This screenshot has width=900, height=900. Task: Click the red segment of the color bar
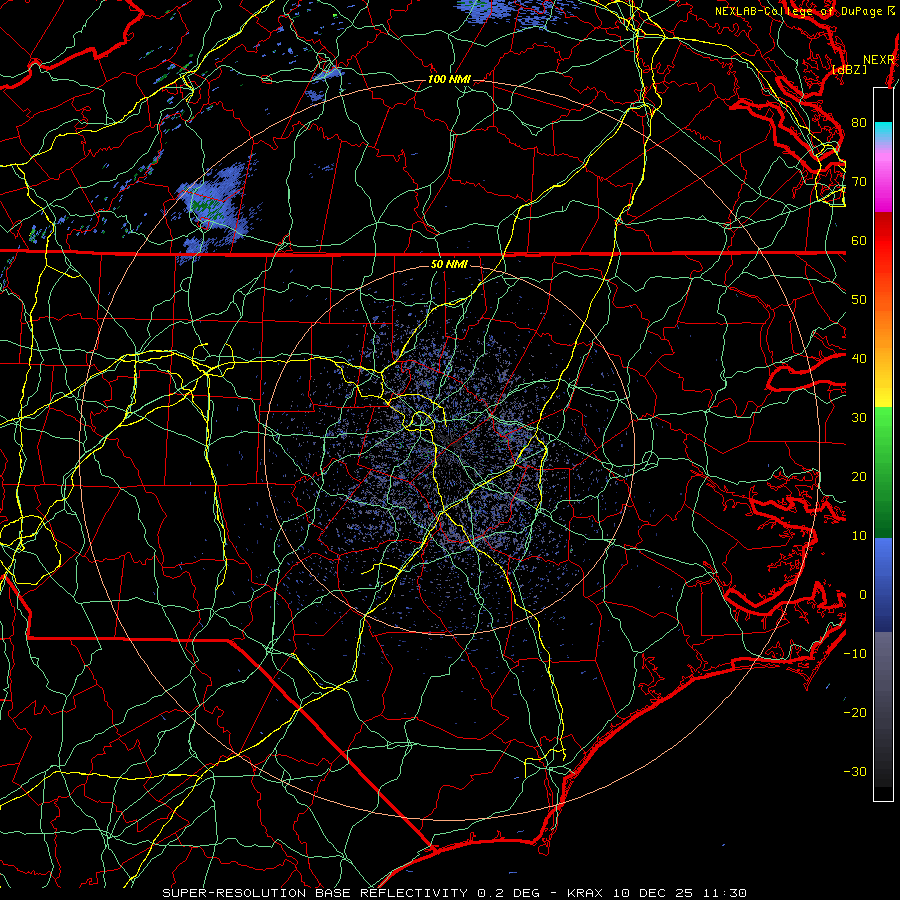[x=883, y=241]
